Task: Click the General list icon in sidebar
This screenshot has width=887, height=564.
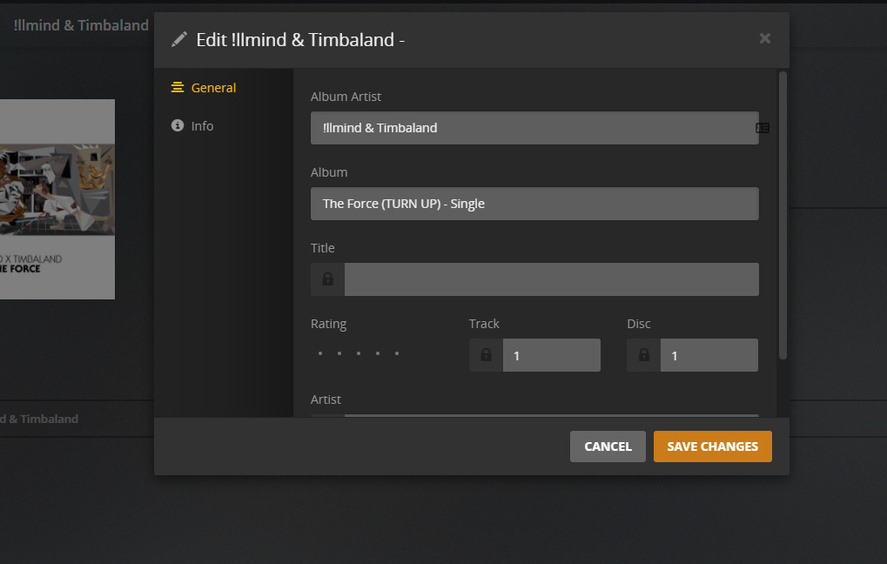Action: [178, 87]
